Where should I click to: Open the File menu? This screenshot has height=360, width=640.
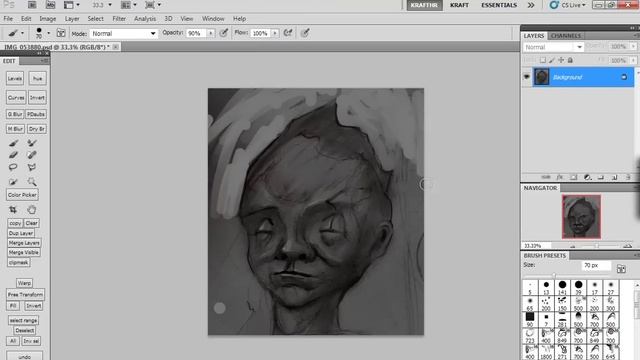pos(8,19)
